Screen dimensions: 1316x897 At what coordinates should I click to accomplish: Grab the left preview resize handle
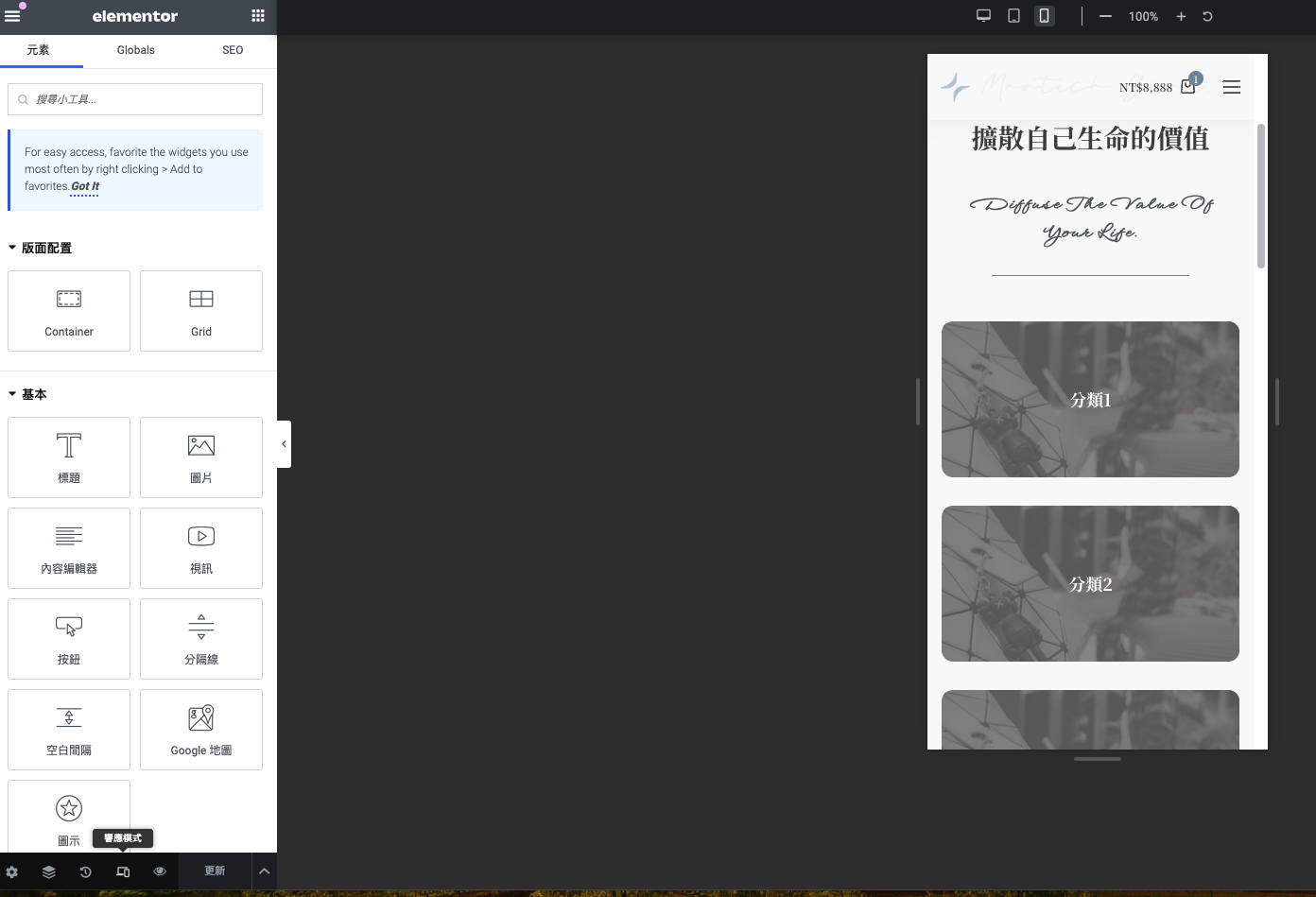(918, 402)
